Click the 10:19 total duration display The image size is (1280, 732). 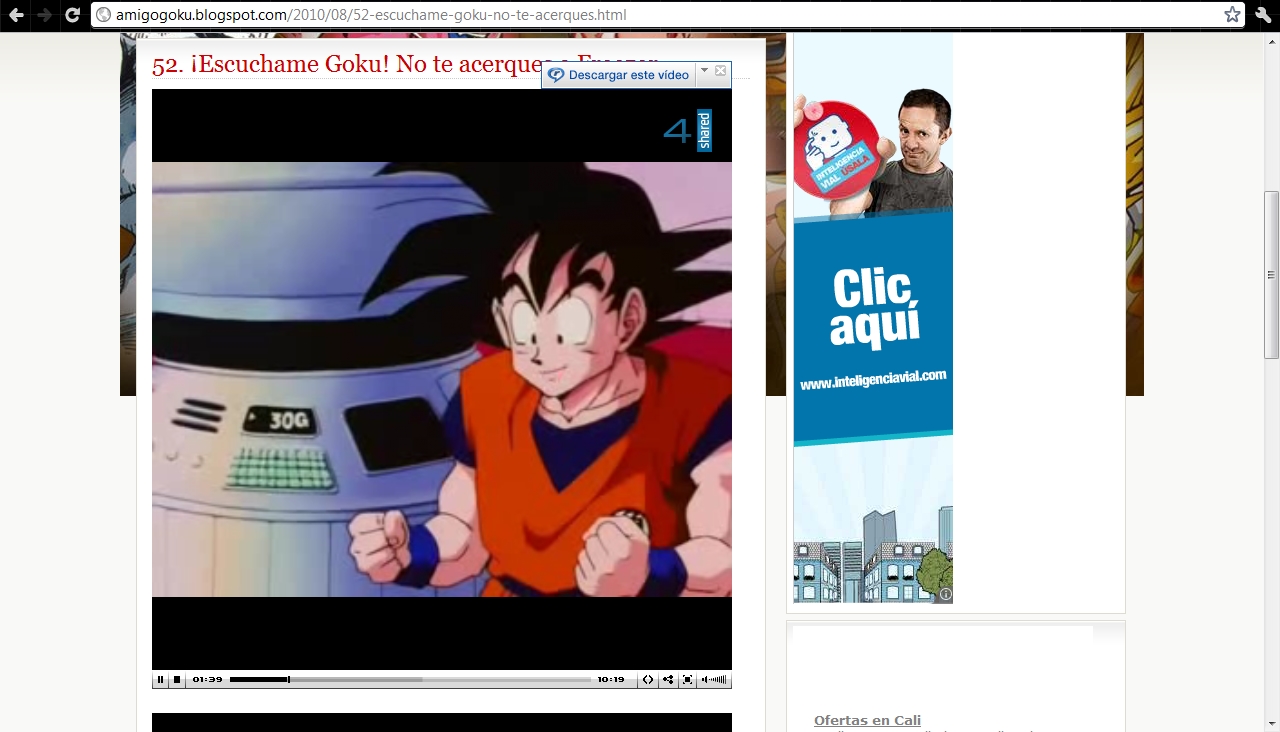pos(611,680)
